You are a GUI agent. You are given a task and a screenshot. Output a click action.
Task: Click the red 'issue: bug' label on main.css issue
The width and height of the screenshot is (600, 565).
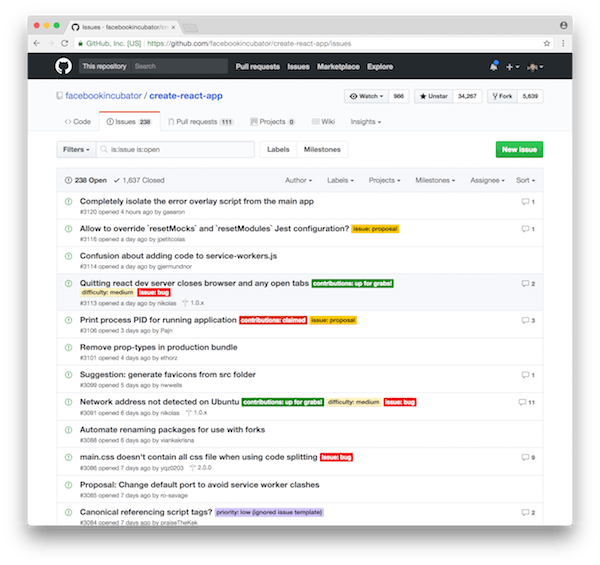336,457
